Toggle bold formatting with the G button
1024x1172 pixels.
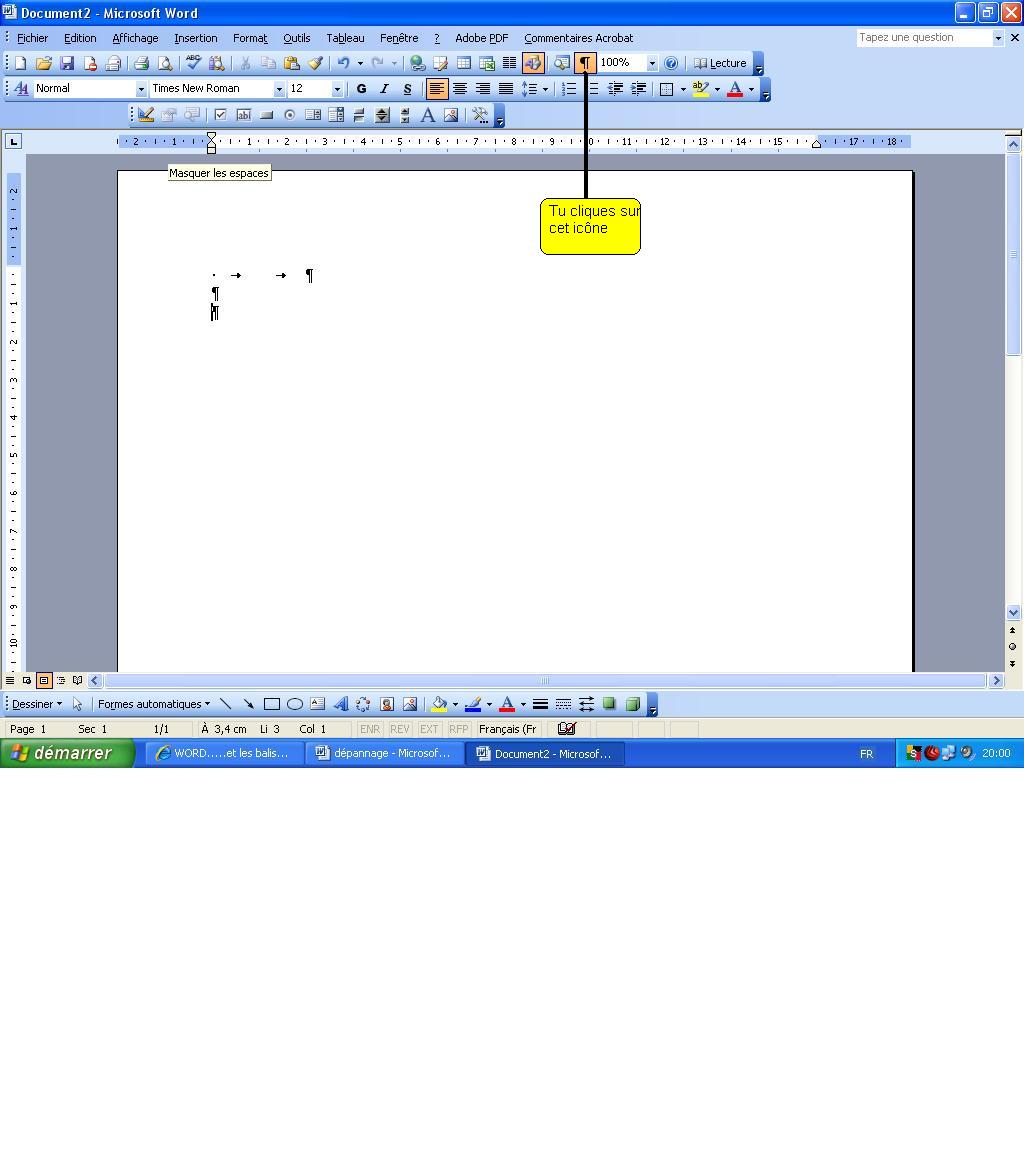pos(361,89)
